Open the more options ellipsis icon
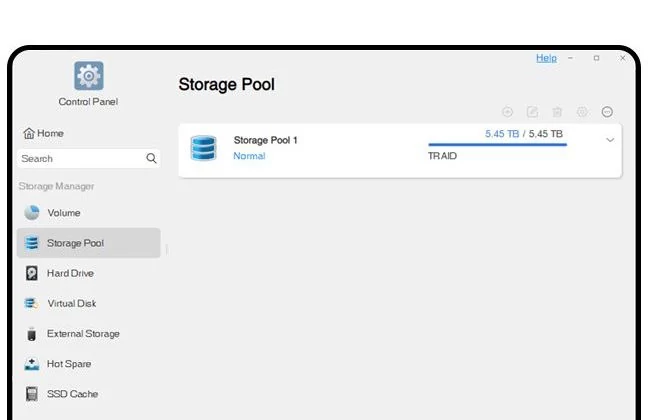 (607, 112)
